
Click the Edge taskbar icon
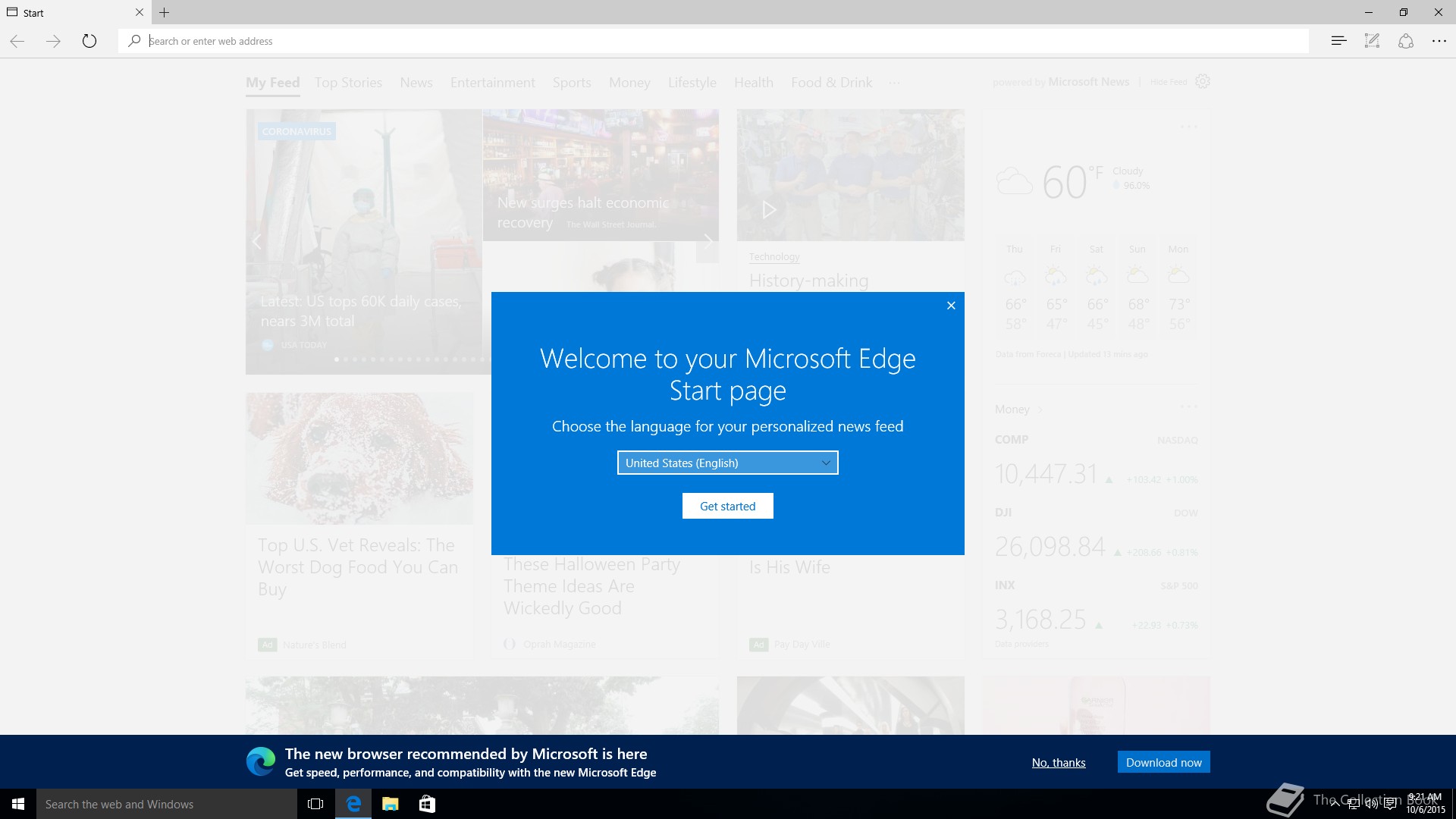coord(353,804)
